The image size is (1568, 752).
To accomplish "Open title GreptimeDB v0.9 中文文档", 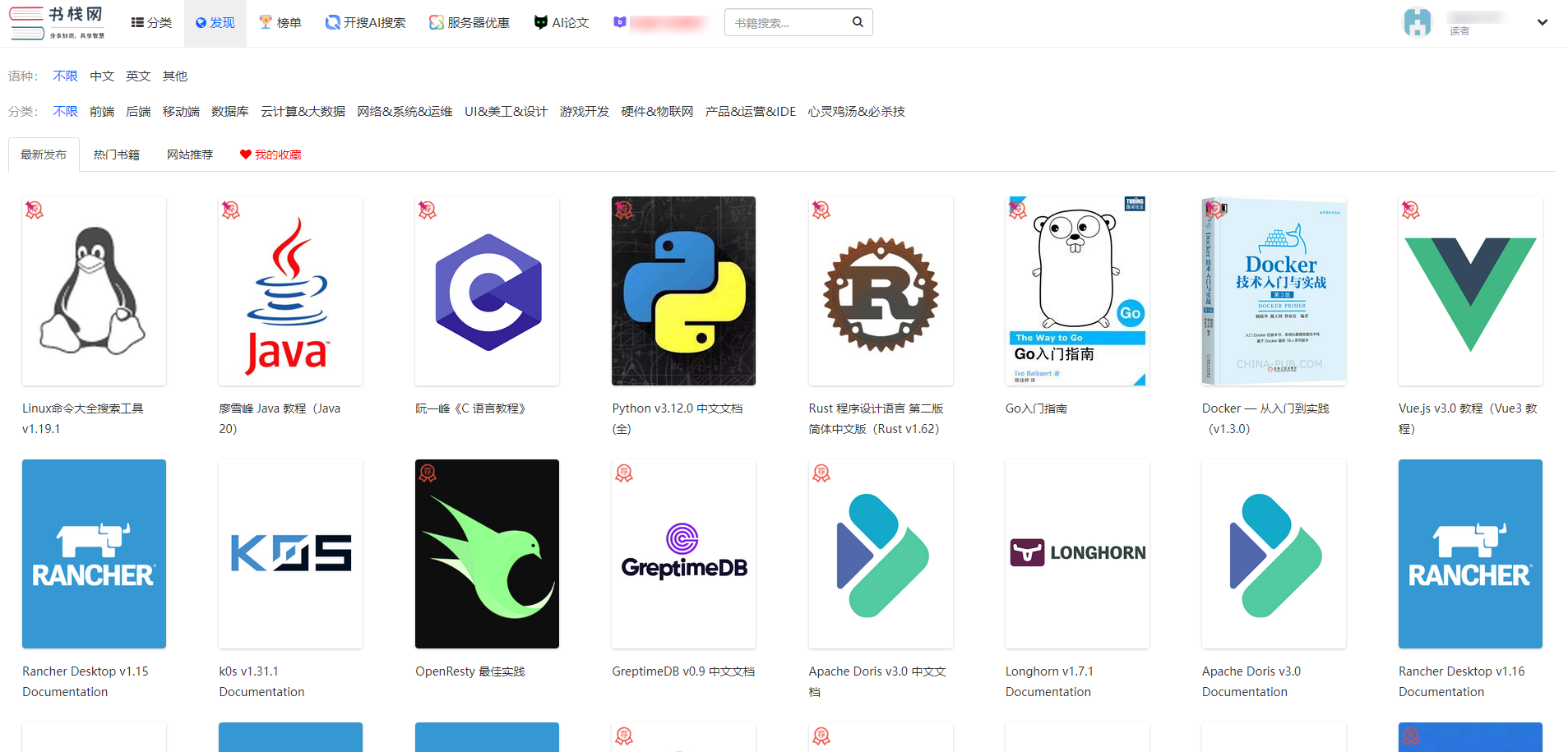I will pyautogui.click(x=683, y=671).
